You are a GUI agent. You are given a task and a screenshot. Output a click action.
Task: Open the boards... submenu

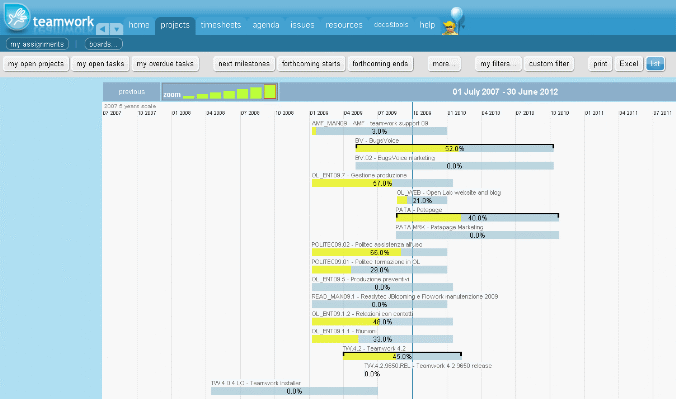103,44
